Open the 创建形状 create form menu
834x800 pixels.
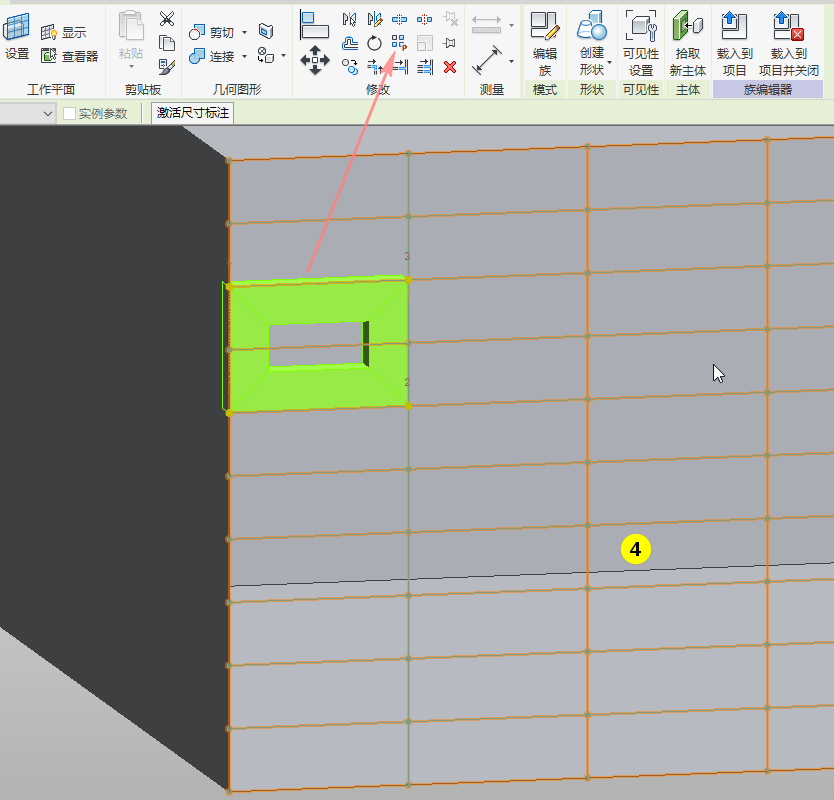pyautogui.click(x=592, y=44)
